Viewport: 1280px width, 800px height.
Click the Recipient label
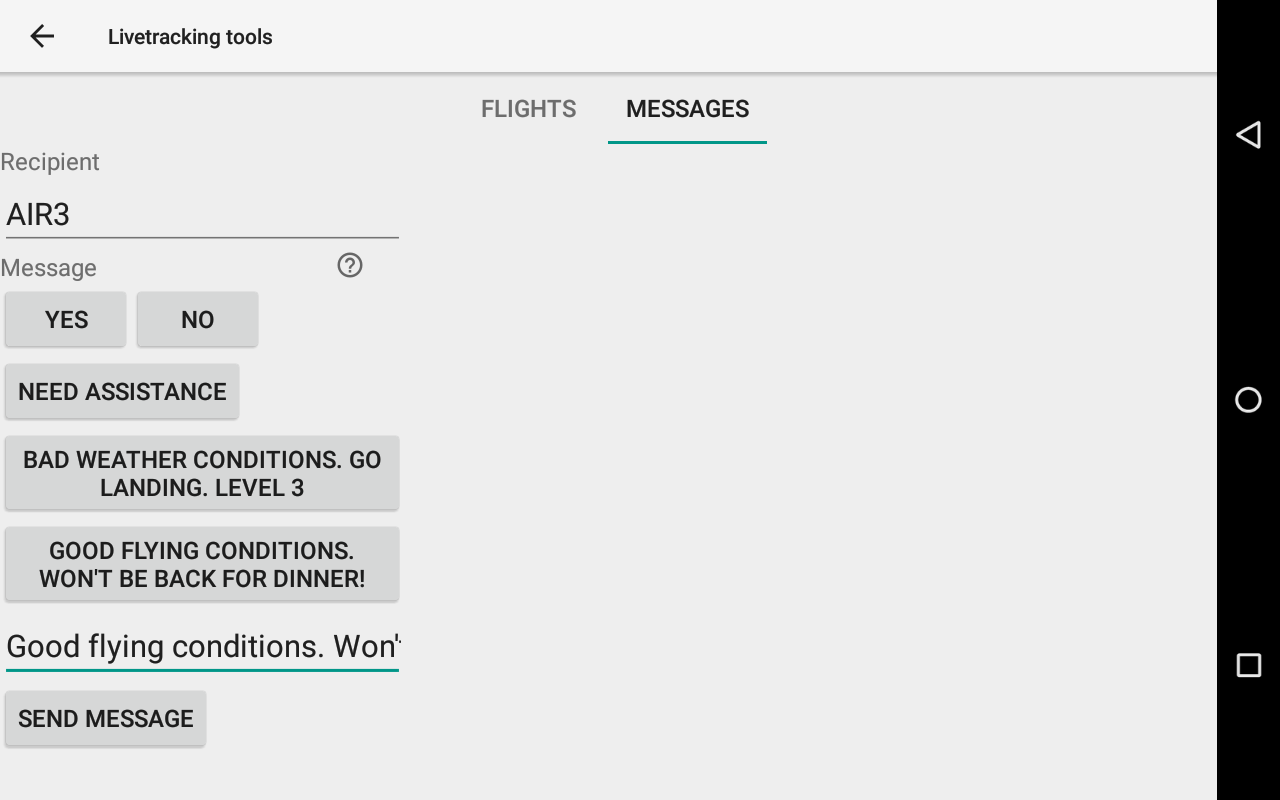tap(50, 162)
